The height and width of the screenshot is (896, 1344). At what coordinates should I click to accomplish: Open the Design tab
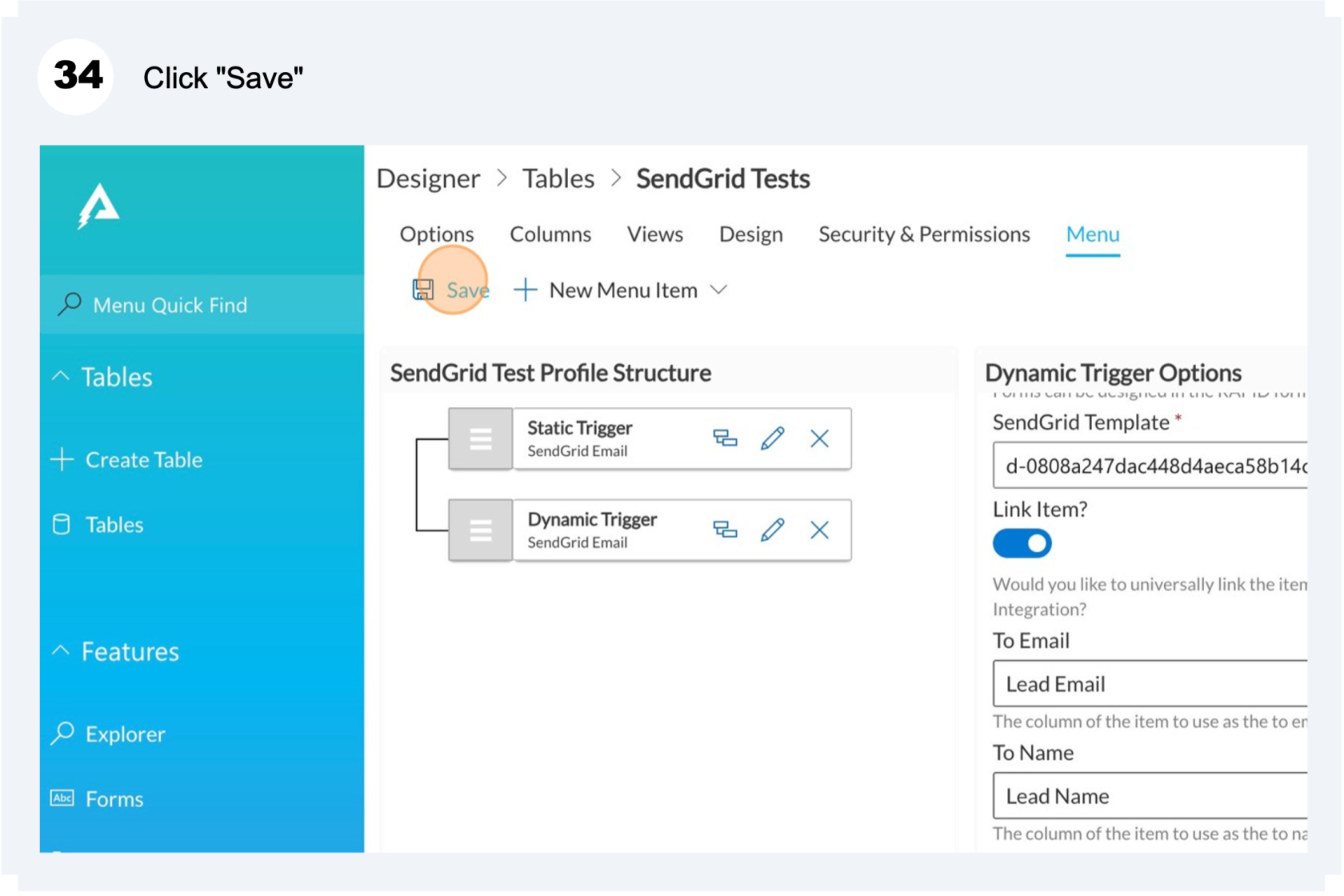(750, 234)
